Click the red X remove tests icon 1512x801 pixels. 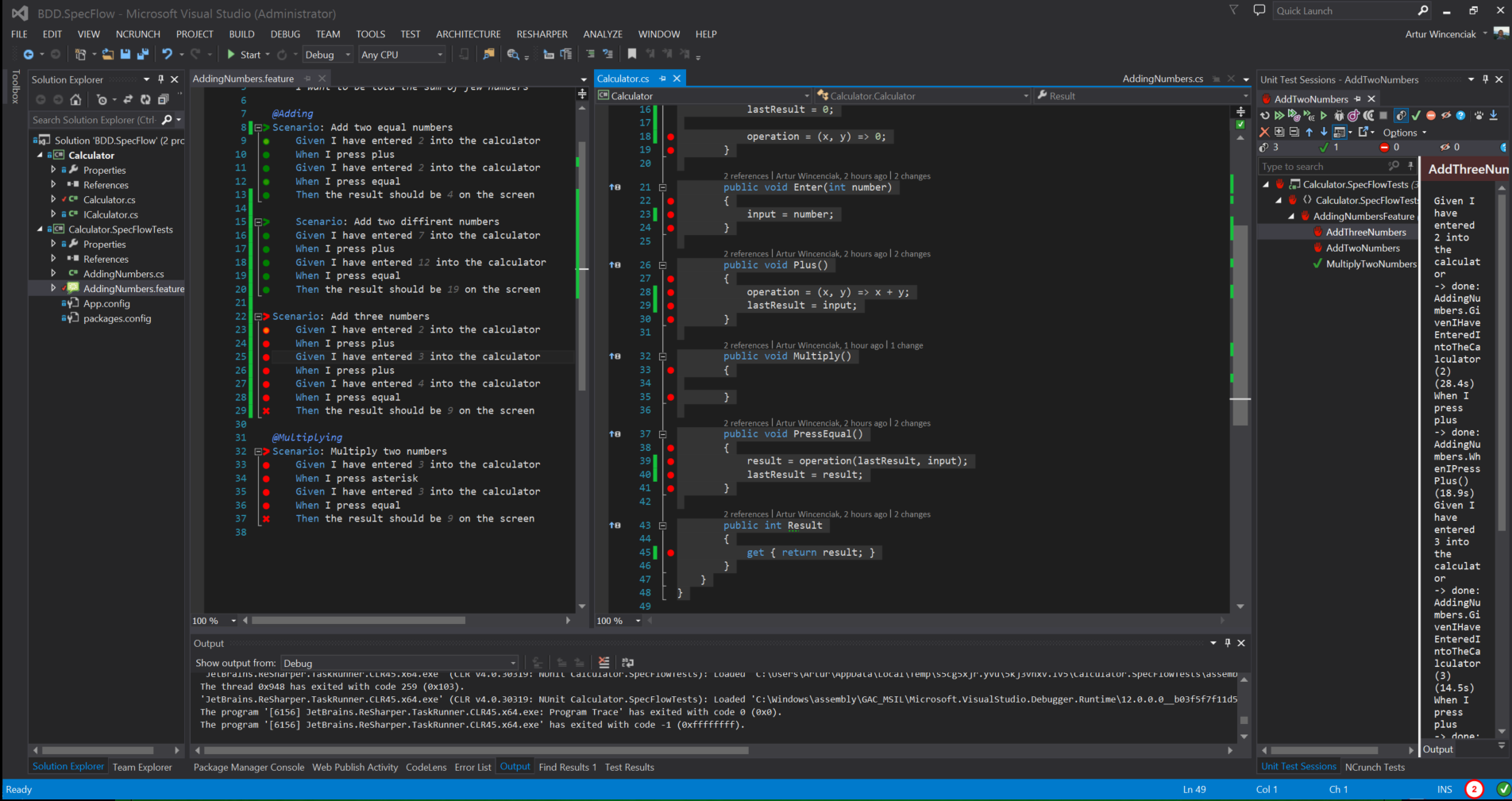click(x=1264, y=133)
